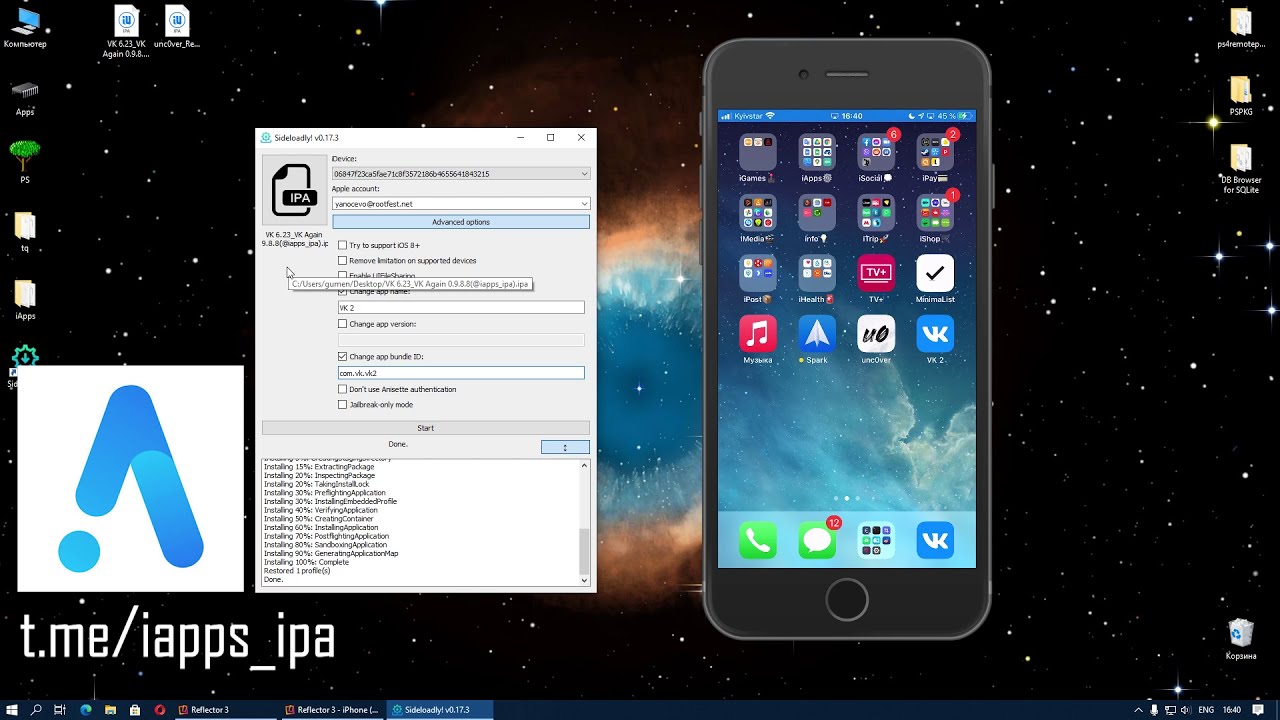This screenshot has height=720, width=1280.
Task: Click the IPA file selector icon in Sideloadly
Action: coord(294,190)
